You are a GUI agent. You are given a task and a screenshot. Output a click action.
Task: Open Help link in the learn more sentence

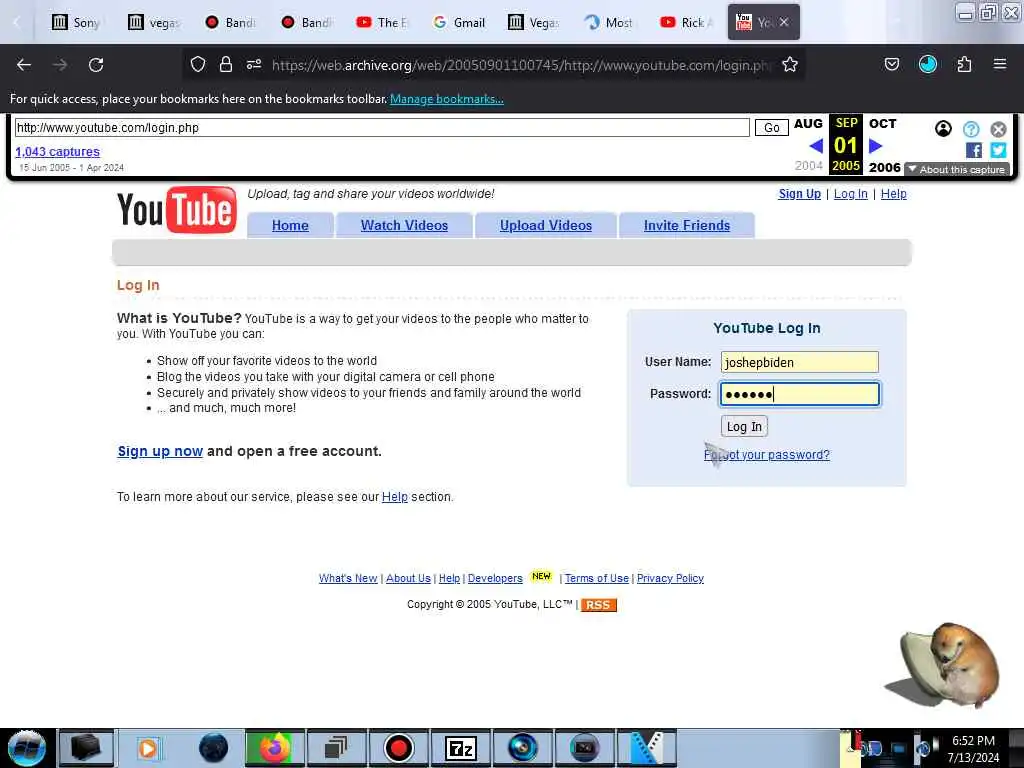[x=394, y=497]
